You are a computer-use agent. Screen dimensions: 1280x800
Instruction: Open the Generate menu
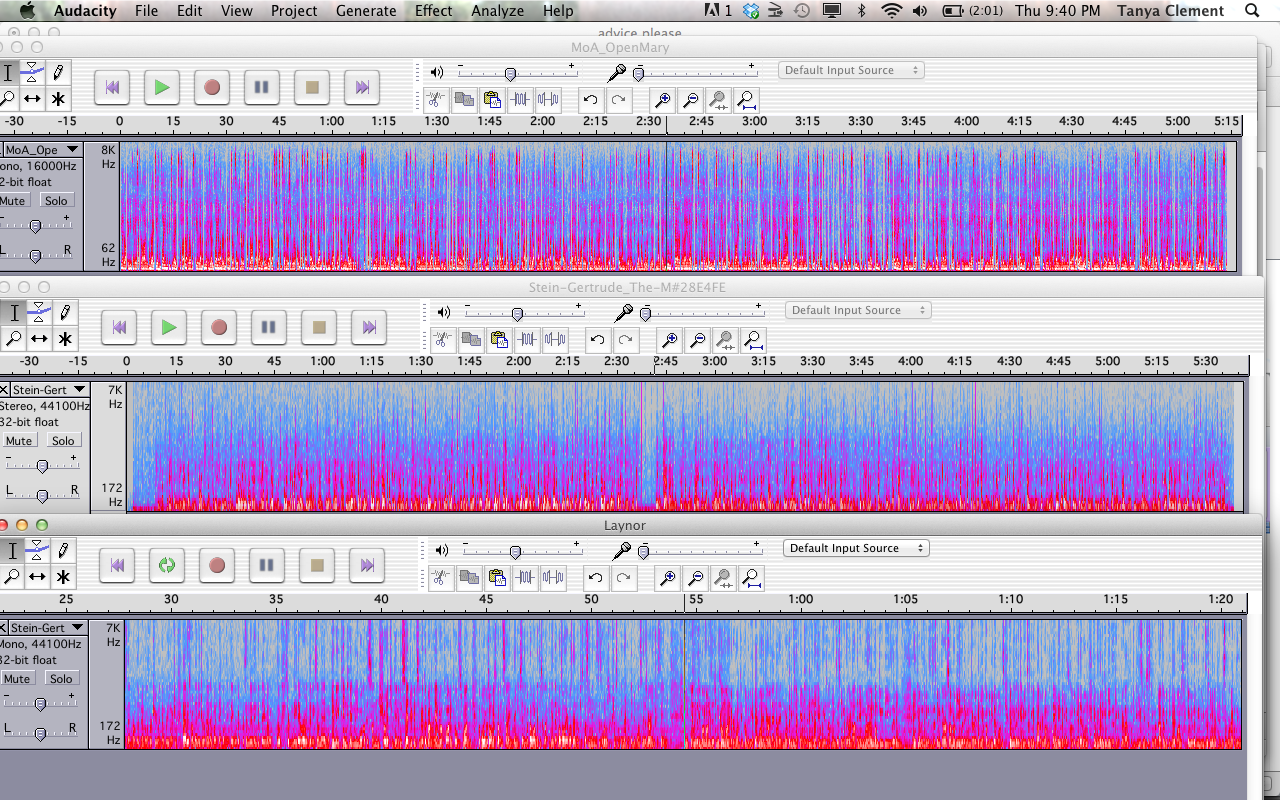[x=366, y=11]
